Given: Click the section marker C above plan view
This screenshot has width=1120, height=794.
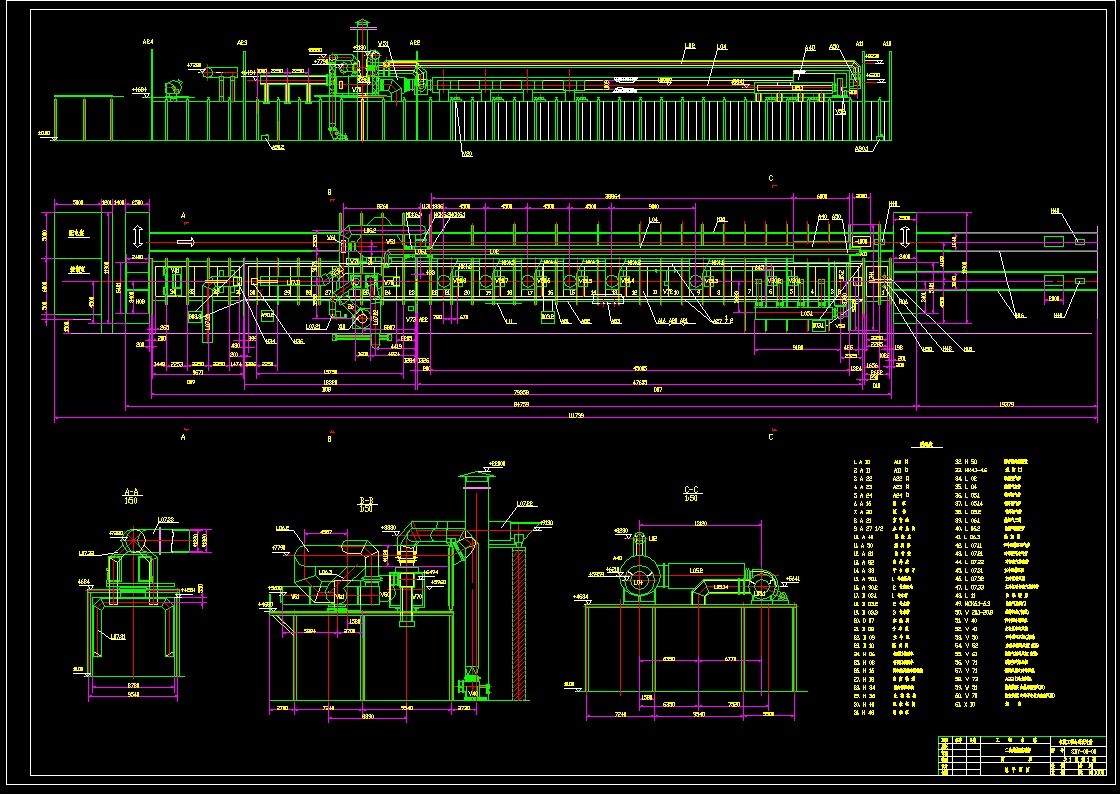Looking at the screenshot, I should [x=770, y=180].
